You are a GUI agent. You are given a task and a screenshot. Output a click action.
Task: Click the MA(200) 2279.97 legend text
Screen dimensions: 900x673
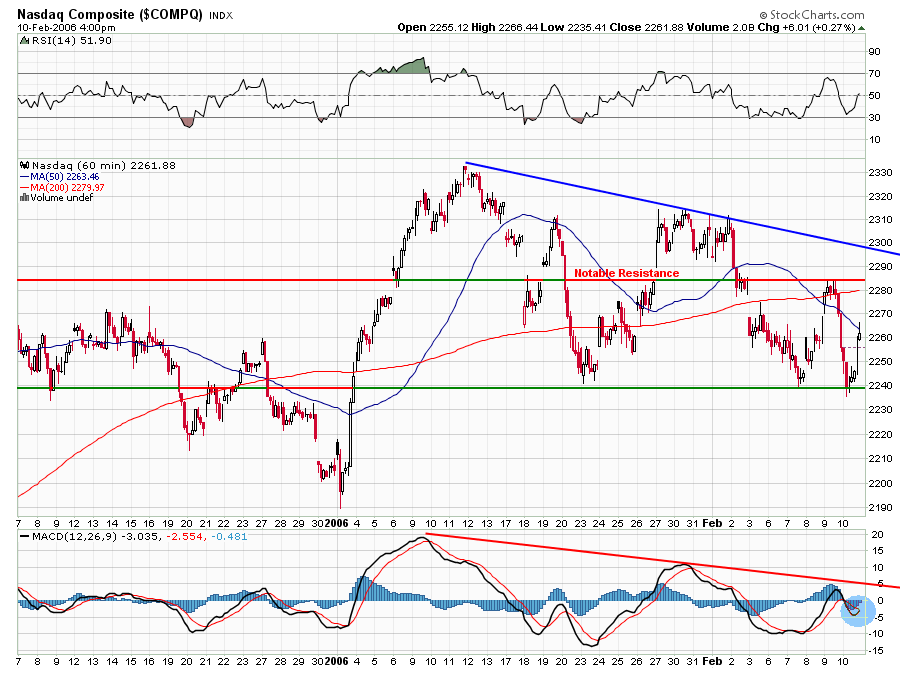67,188
